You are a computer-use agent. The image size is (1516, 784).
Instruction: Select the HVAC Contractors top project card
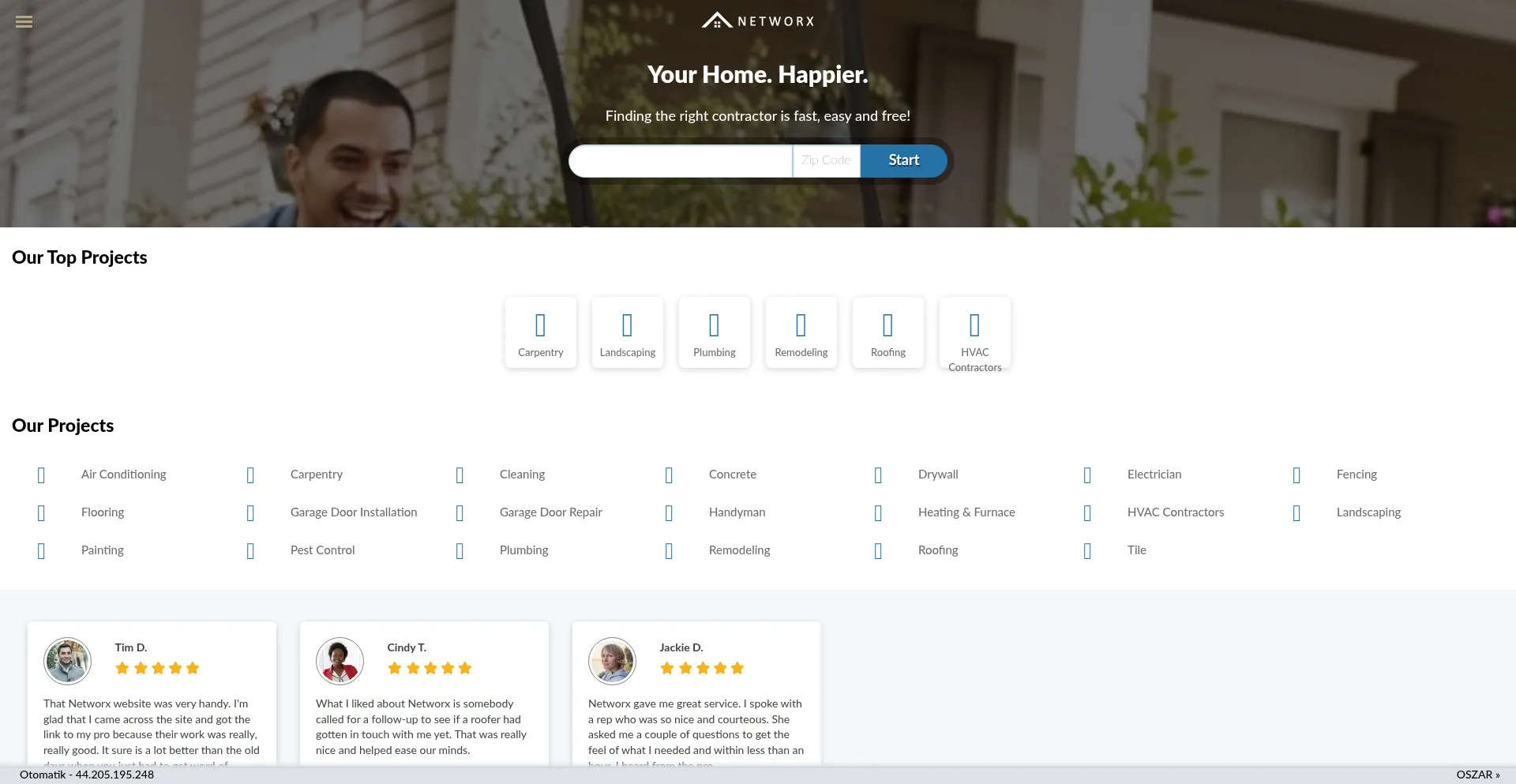click(x=975, y=334)
